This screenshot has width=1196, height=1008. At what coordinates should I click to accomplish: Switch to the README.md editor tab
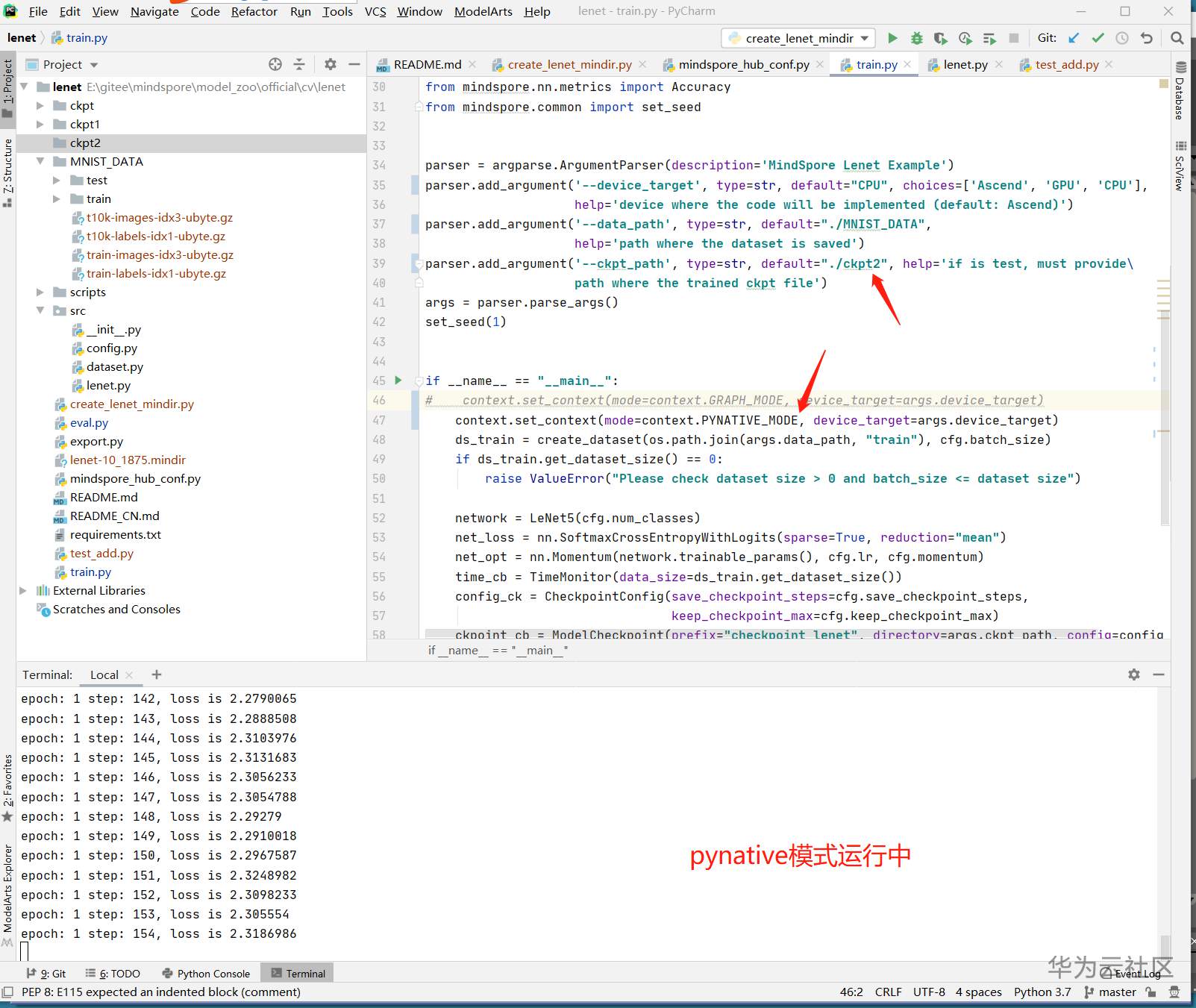tap(428, 64)
